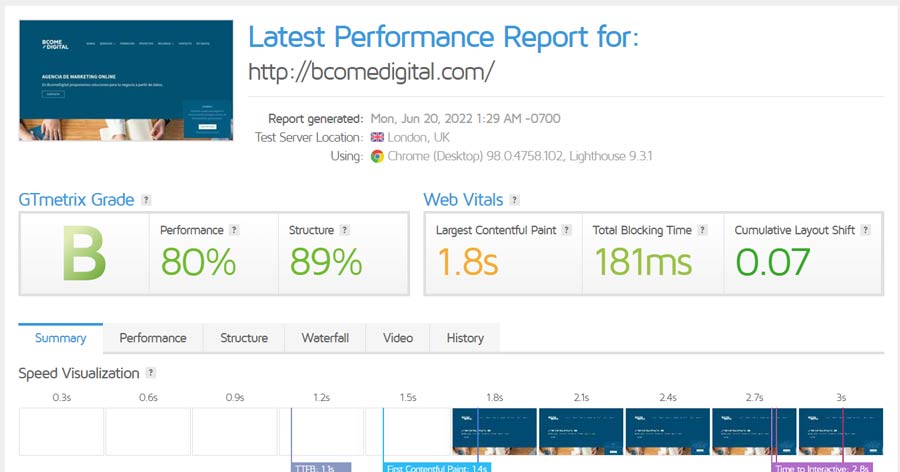Open Largest Contentful Paint help icon
This screenshot has width=900, height=472.
click(x=567, y=230)
